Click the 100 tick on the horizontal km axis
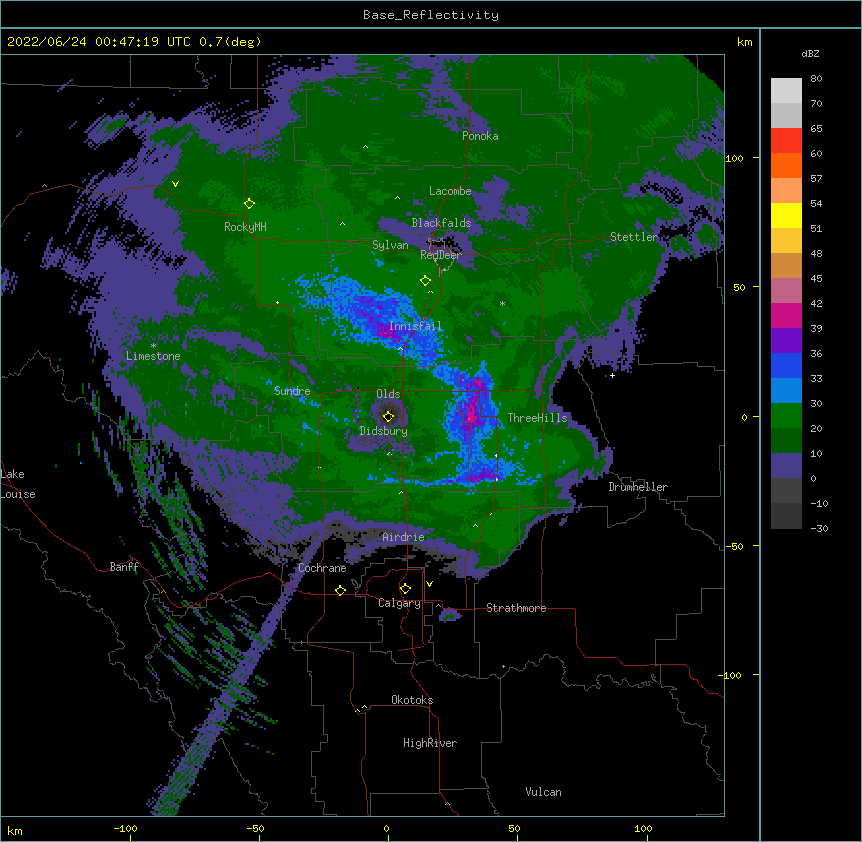This screenshot has height=842, width=862. (643, 828)
